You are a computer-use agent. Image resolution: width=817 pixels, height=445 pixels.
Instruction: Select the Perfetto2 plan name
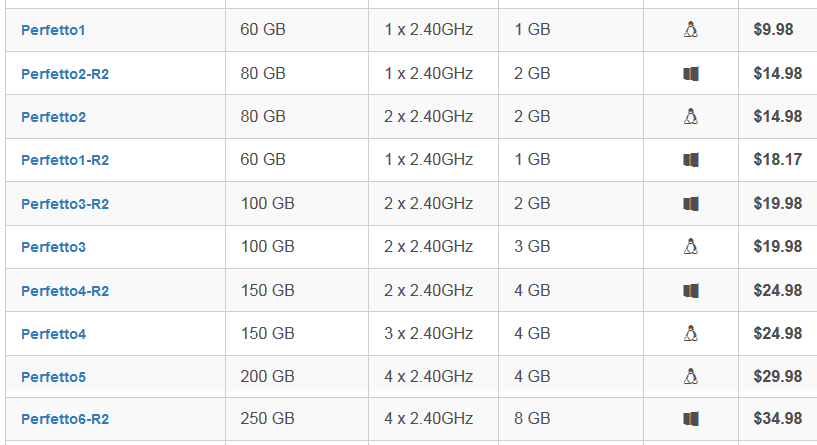(x=54, y=117)
